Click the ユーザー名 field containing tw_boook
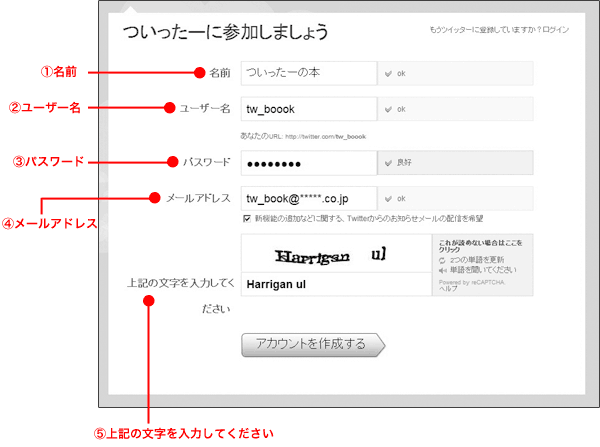The image size is (600, 447). [309, 109]
